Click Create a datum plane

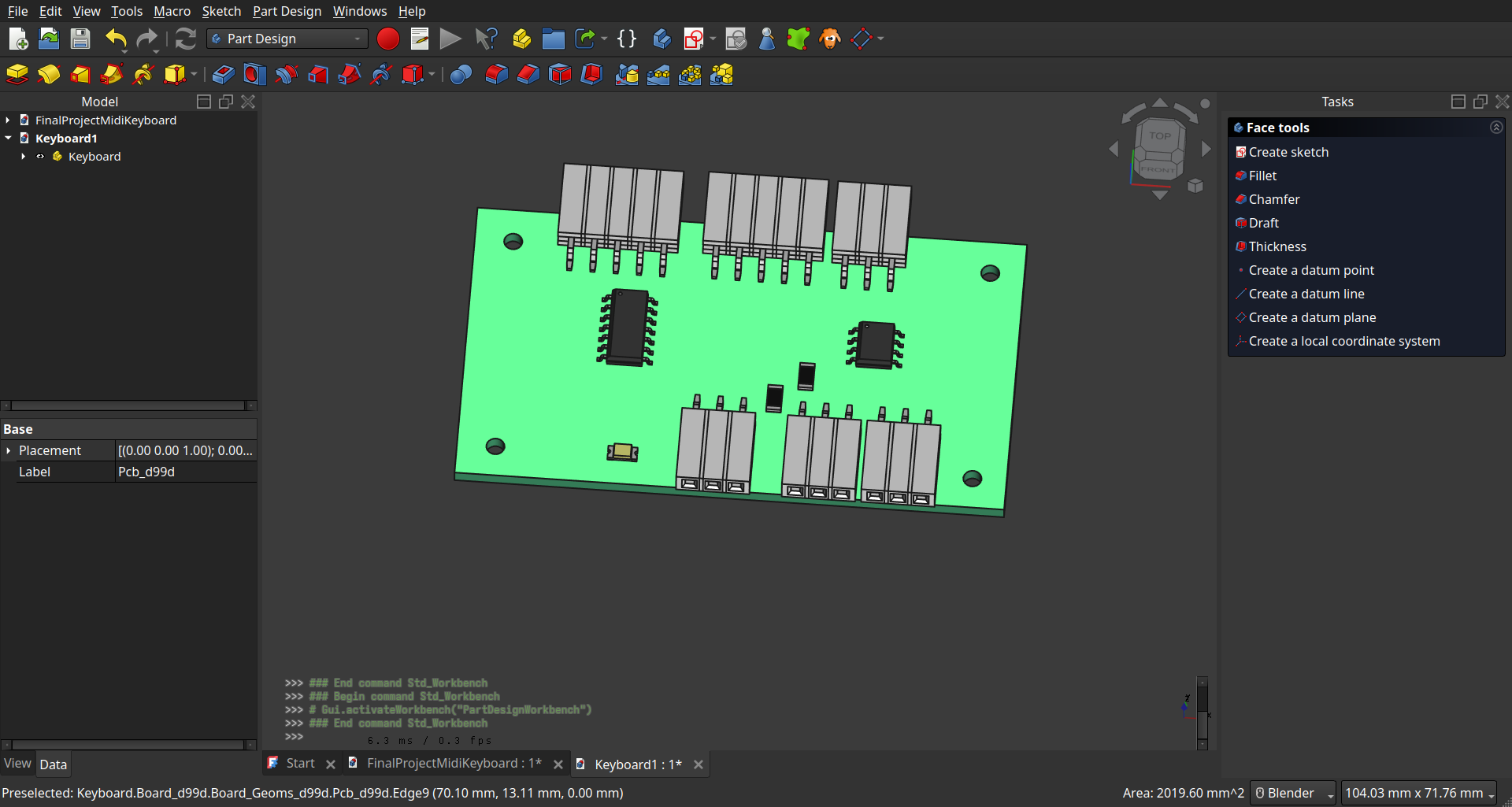[1312, 317]
